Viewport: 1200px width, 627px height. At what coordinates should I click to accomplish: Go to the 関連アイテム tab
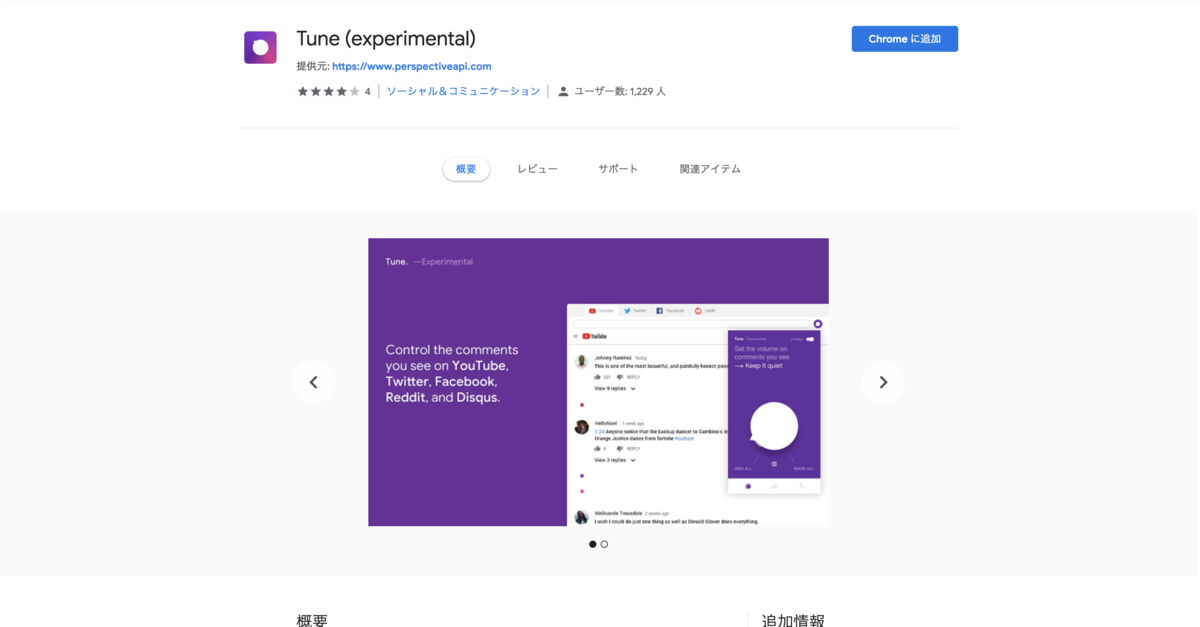[710, 169]
